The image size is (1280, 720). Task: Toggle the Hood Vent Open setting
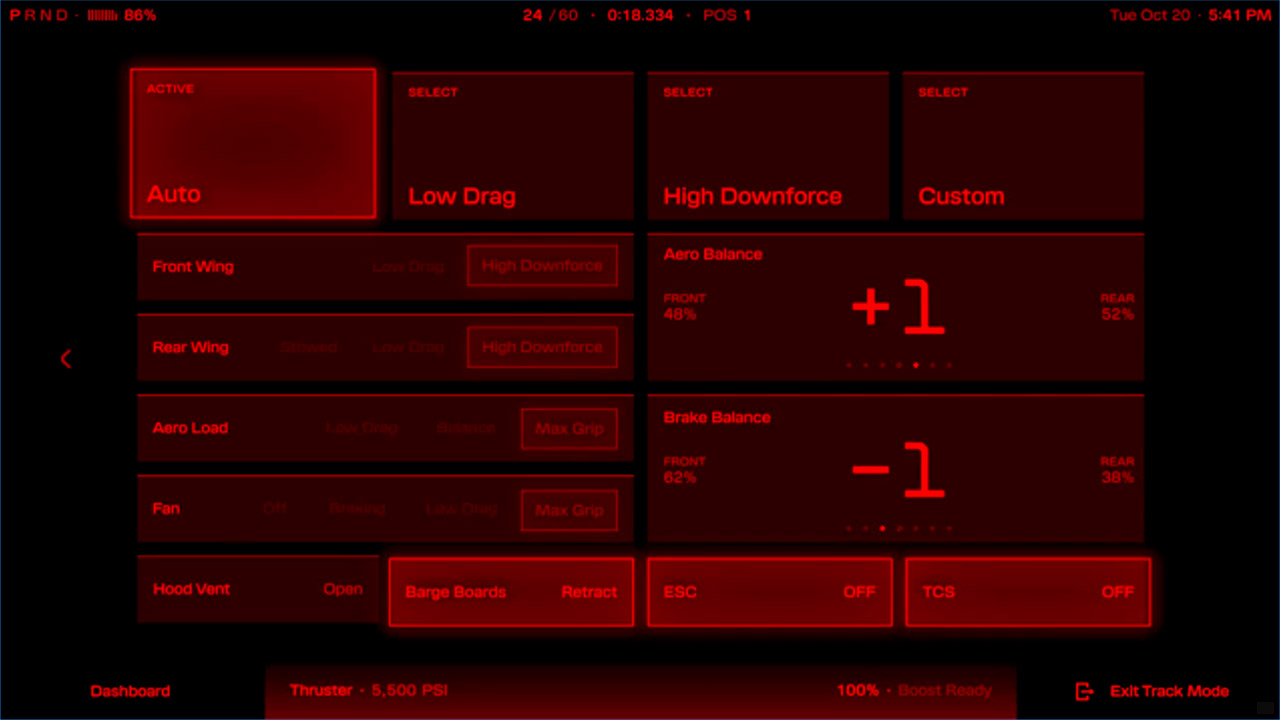pyautogui.click(x=258, y=590)
